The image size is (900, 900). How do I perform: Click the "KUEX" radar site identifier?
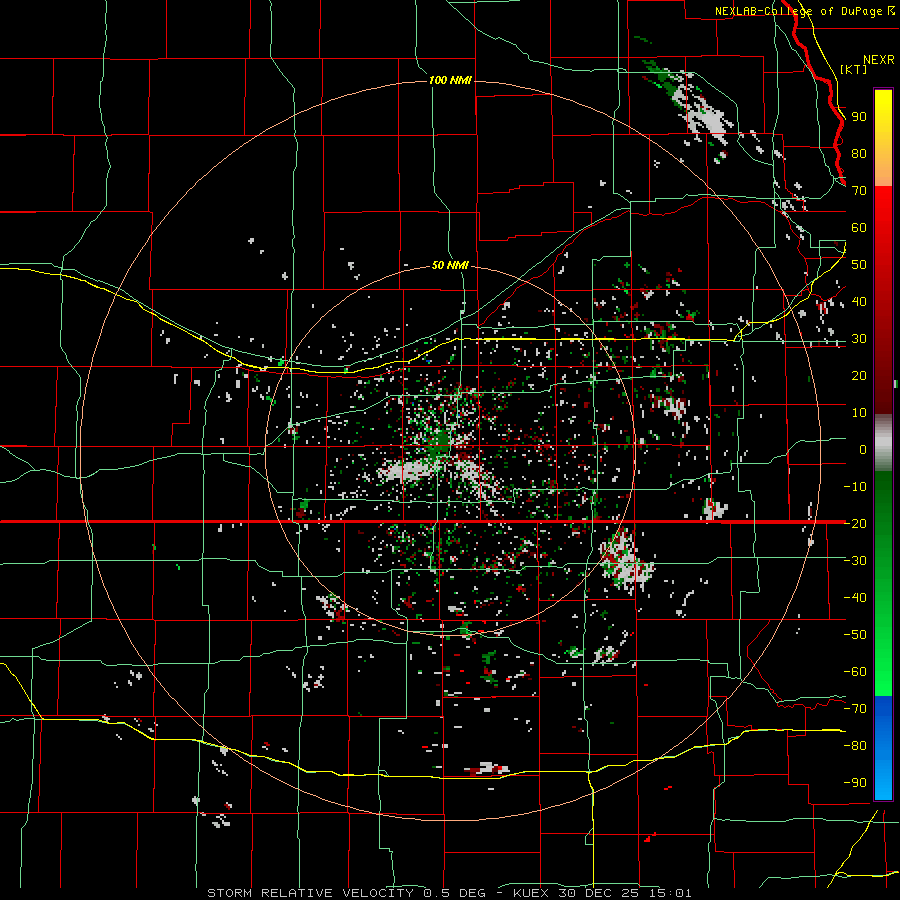point(531,893)
